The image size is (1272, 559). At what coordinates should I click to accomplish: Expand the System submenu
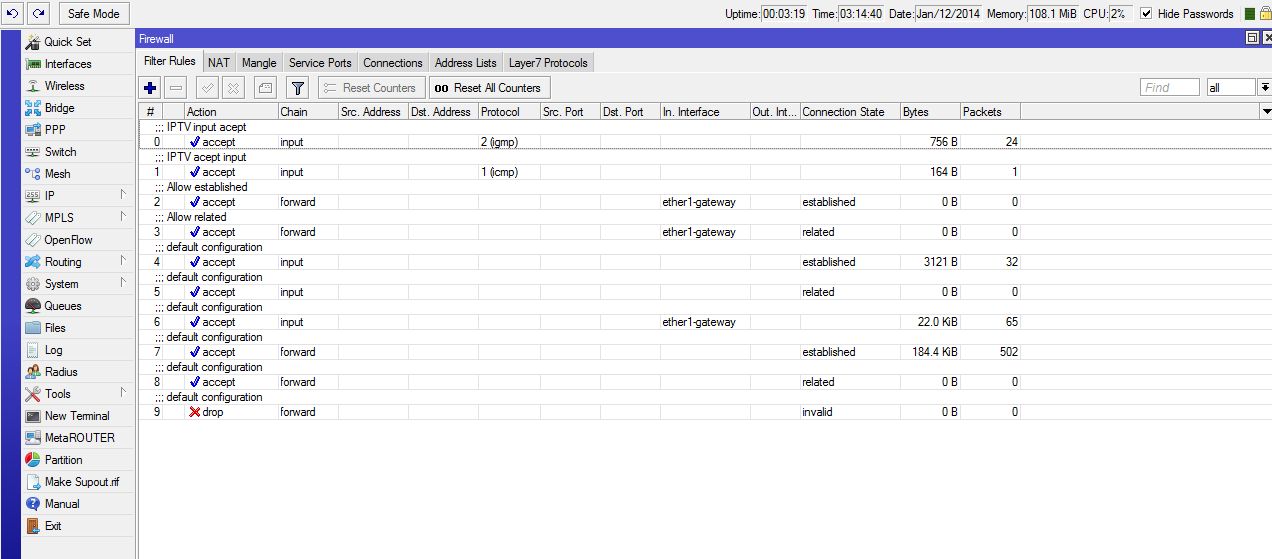[78, 284]
